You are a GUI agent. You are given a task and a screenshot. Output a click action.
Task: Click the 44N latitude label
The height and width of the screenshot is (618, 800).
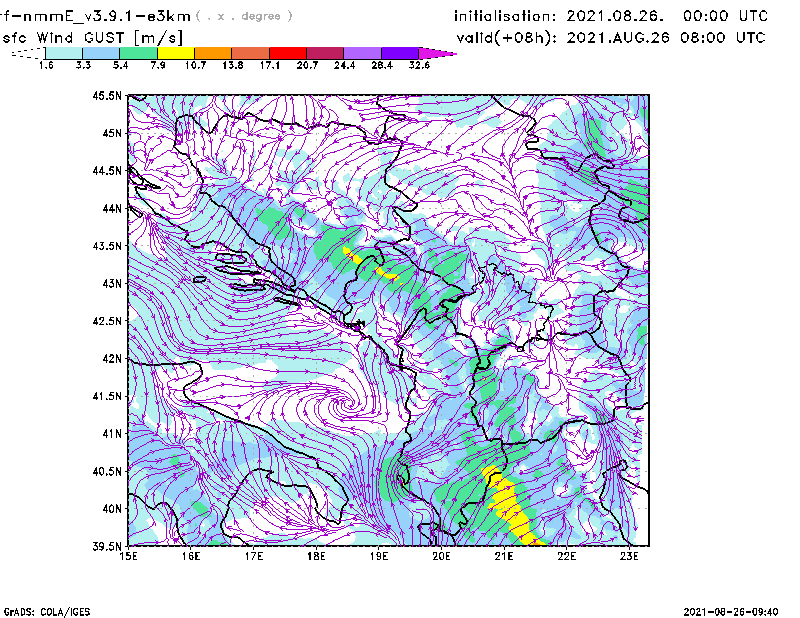click(112, 208)
